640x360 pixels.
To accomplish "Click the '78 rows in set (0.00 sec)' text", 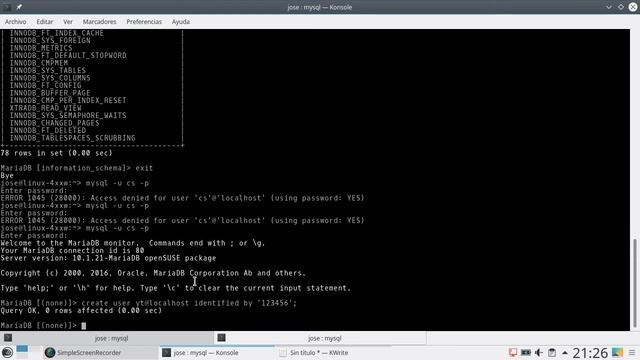I will 56,153.
